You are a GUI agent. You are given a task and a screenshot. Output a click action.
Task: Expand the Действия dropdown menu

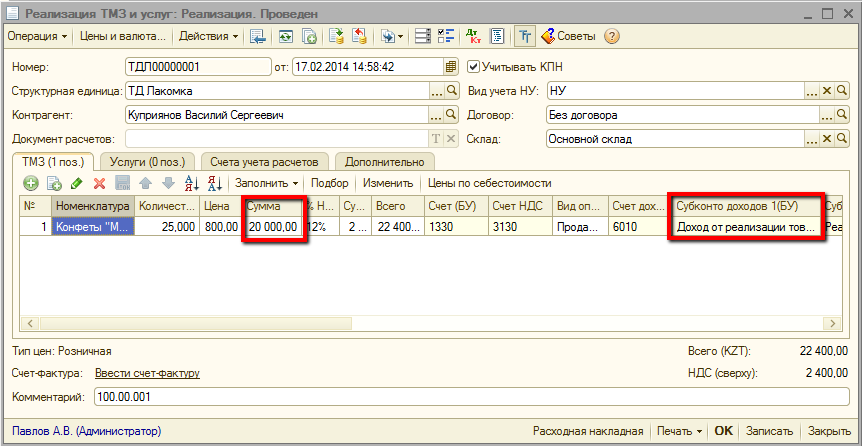[208, 36]
